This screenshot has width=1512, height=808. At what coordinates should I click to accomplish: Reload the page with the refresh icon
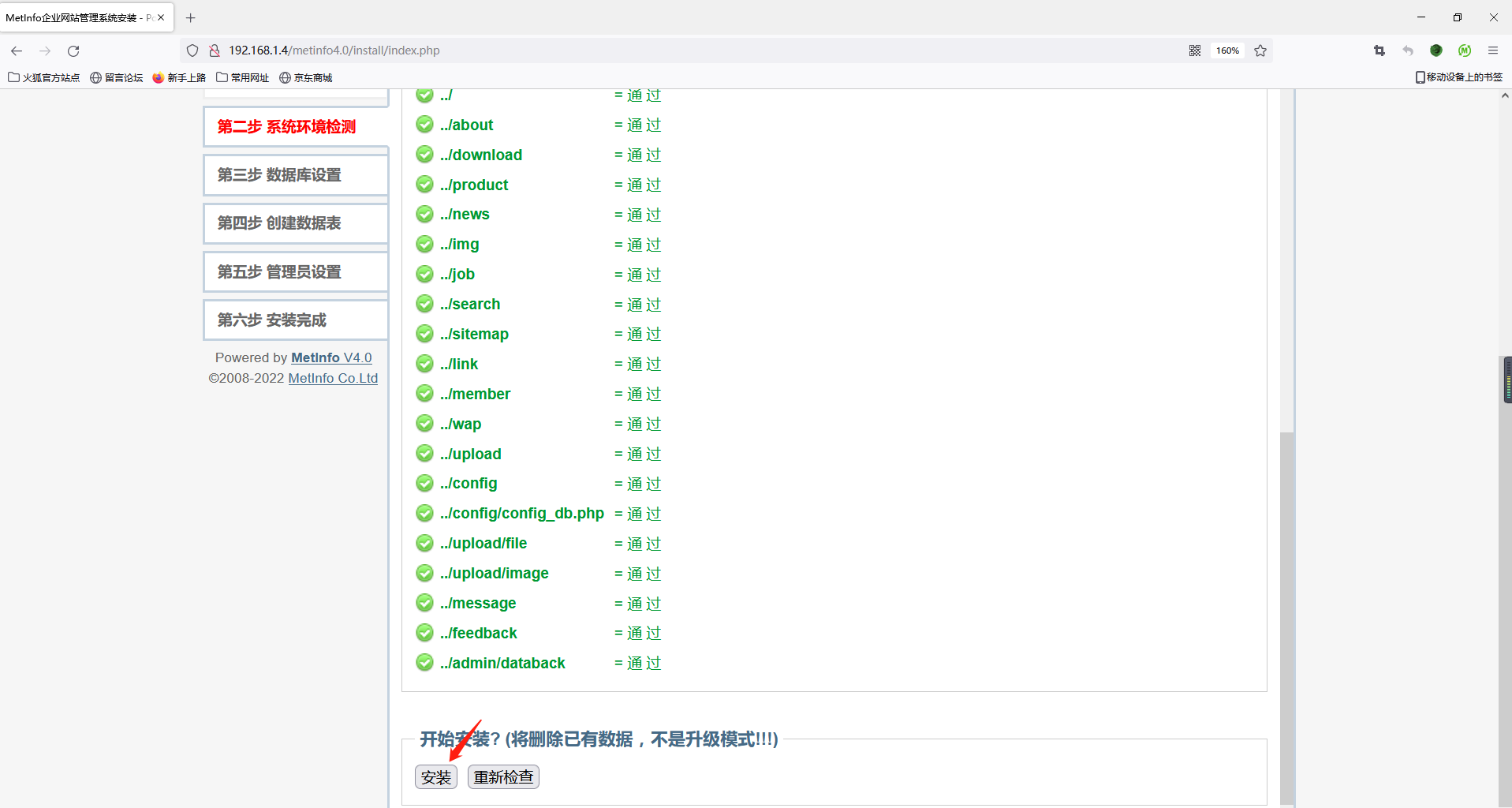point(73,50)
